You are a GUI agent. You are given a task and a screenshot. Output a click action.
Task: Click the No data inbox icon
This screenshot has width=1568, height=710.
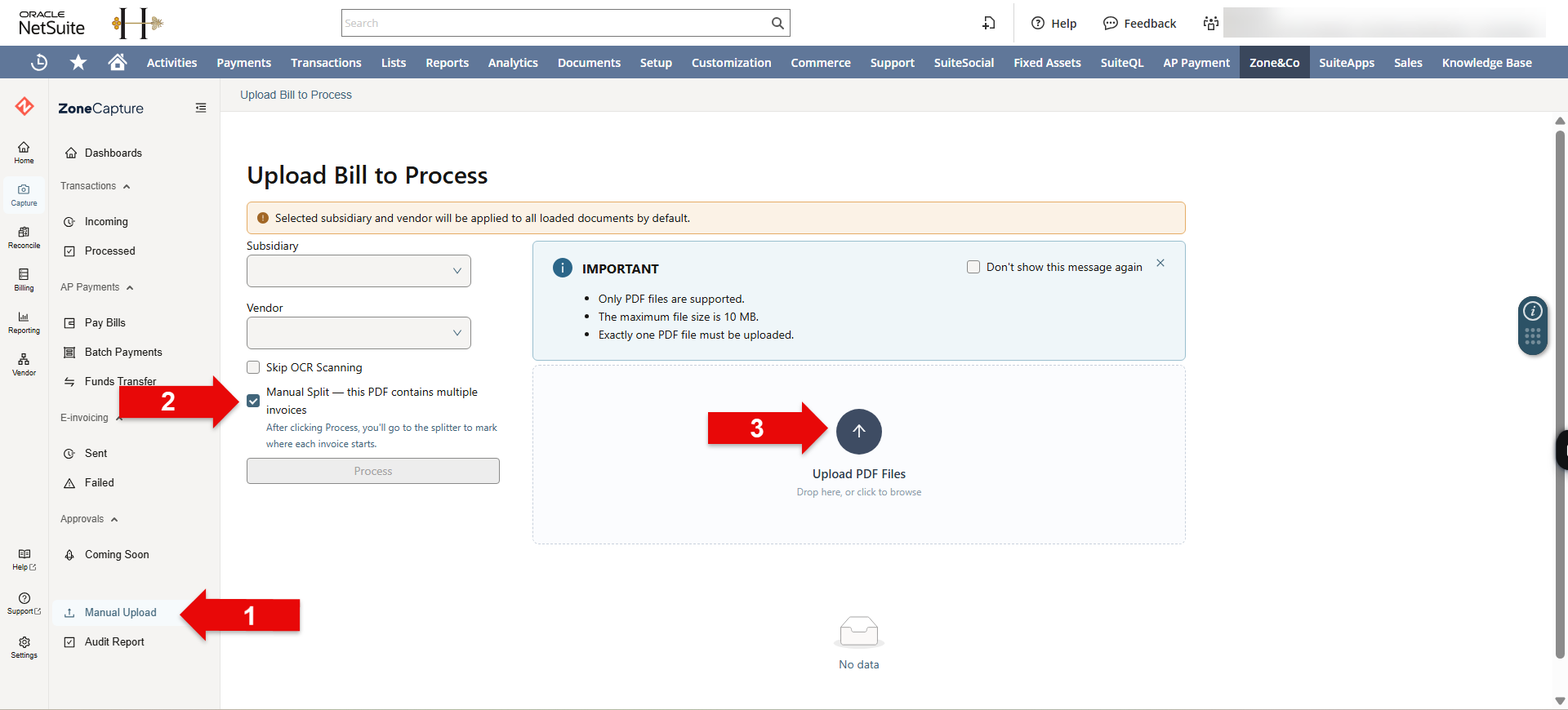(x=859, y=632)
